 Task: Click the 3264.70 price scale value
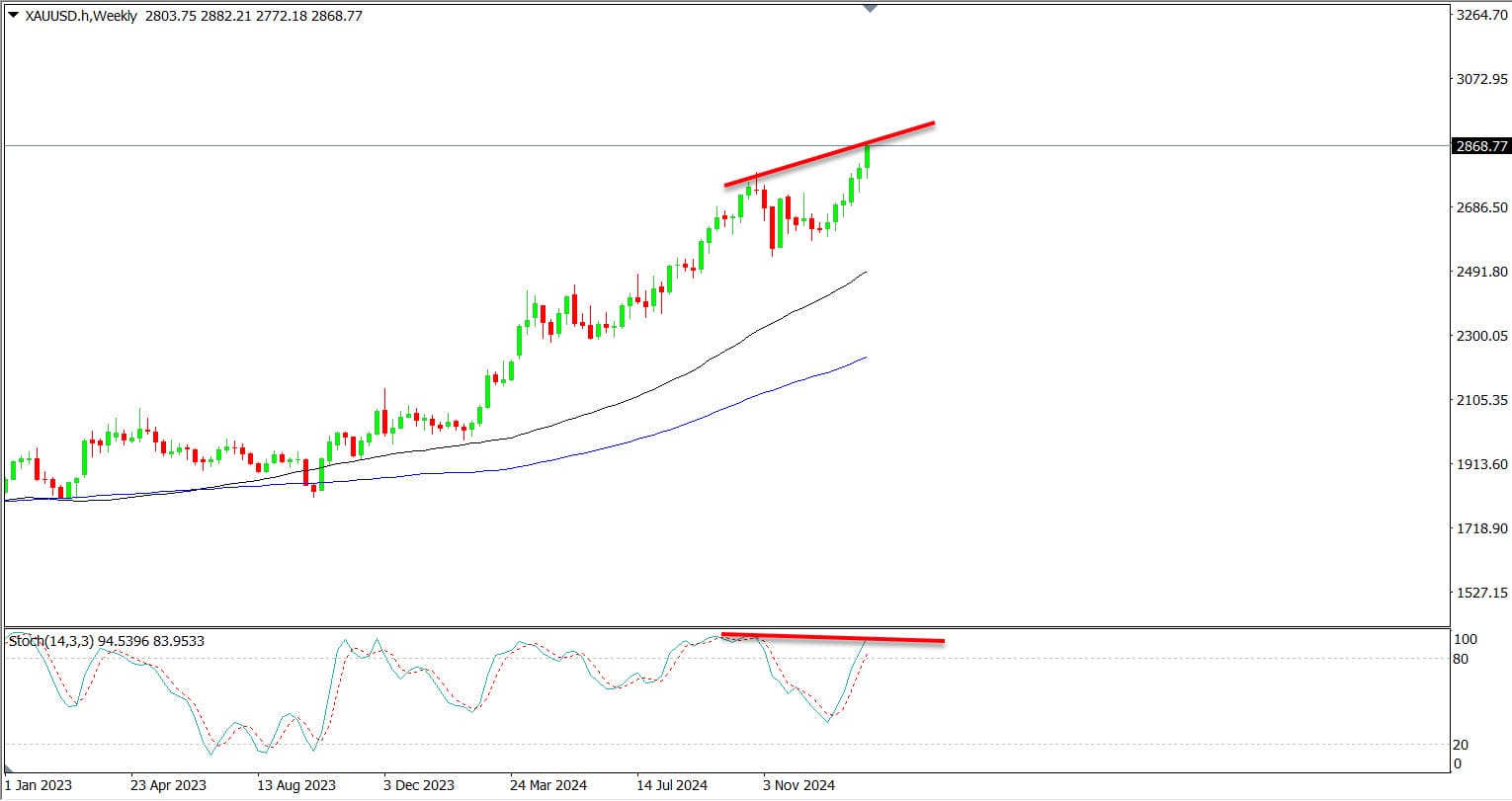pyautogui.click(x=1482, y=15)
